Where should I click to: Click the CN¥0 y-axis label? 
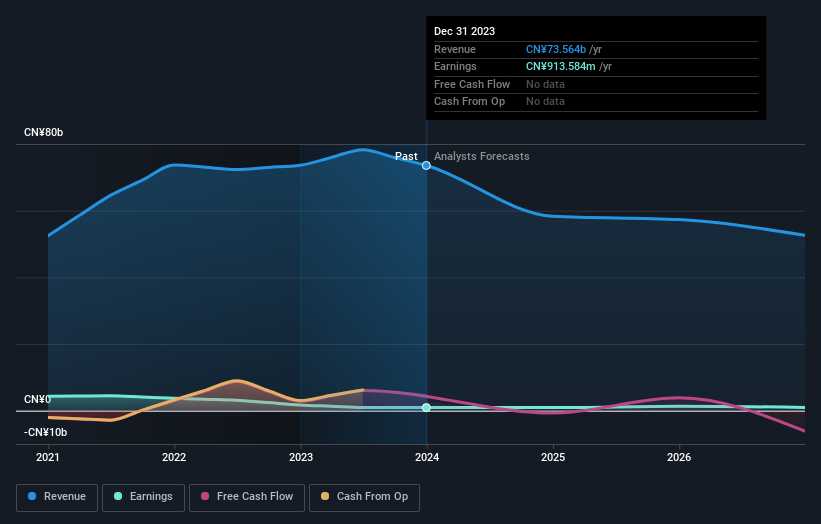click(37, 399)
